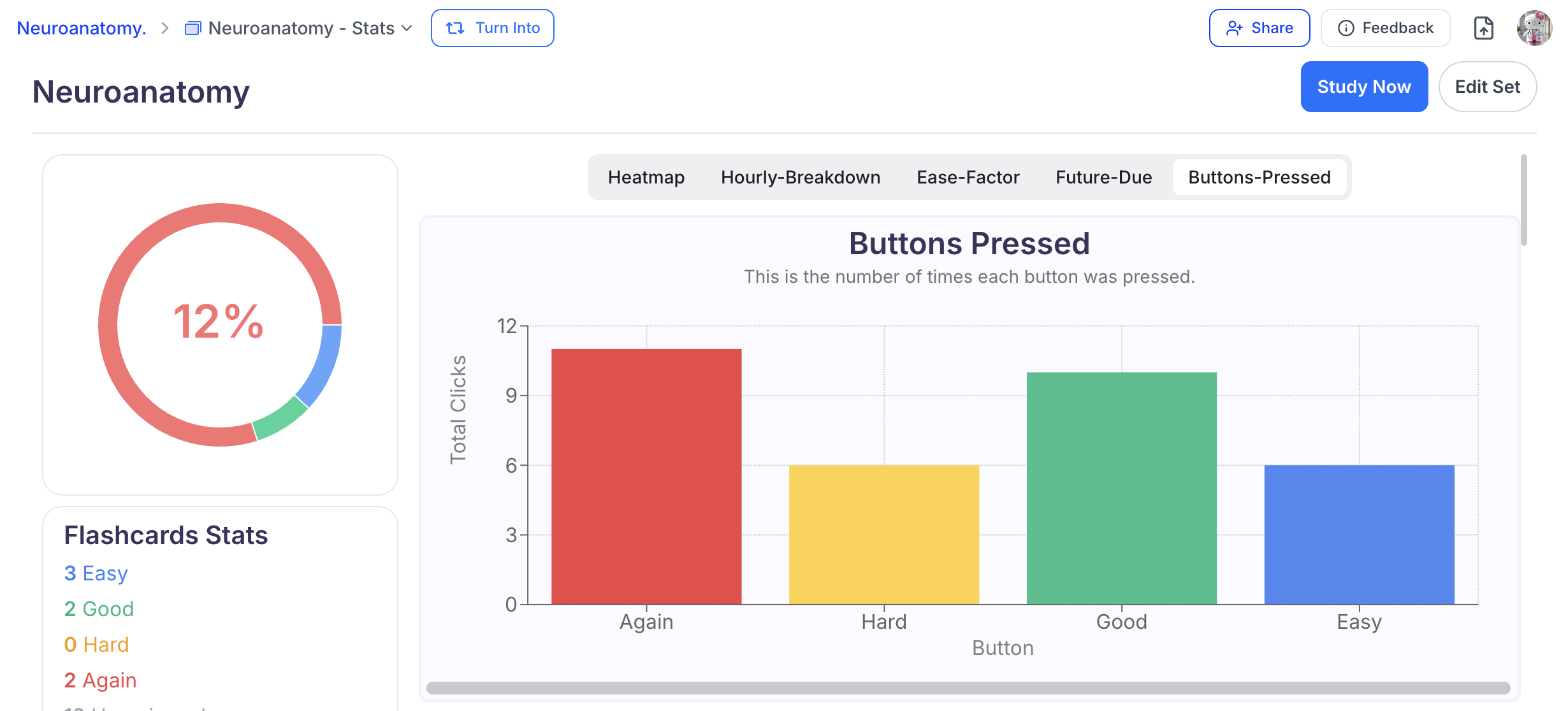
Task: Click the Turn Into button
Action: tap(492, 28)
